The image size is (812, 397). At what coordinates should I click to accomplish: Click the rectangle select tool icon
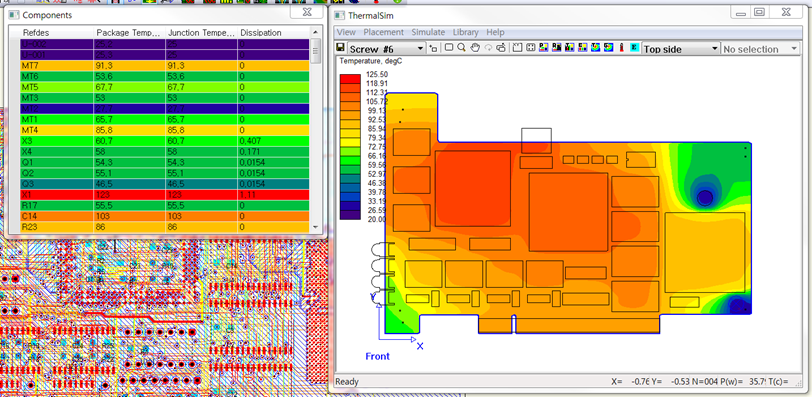(449, 47)
